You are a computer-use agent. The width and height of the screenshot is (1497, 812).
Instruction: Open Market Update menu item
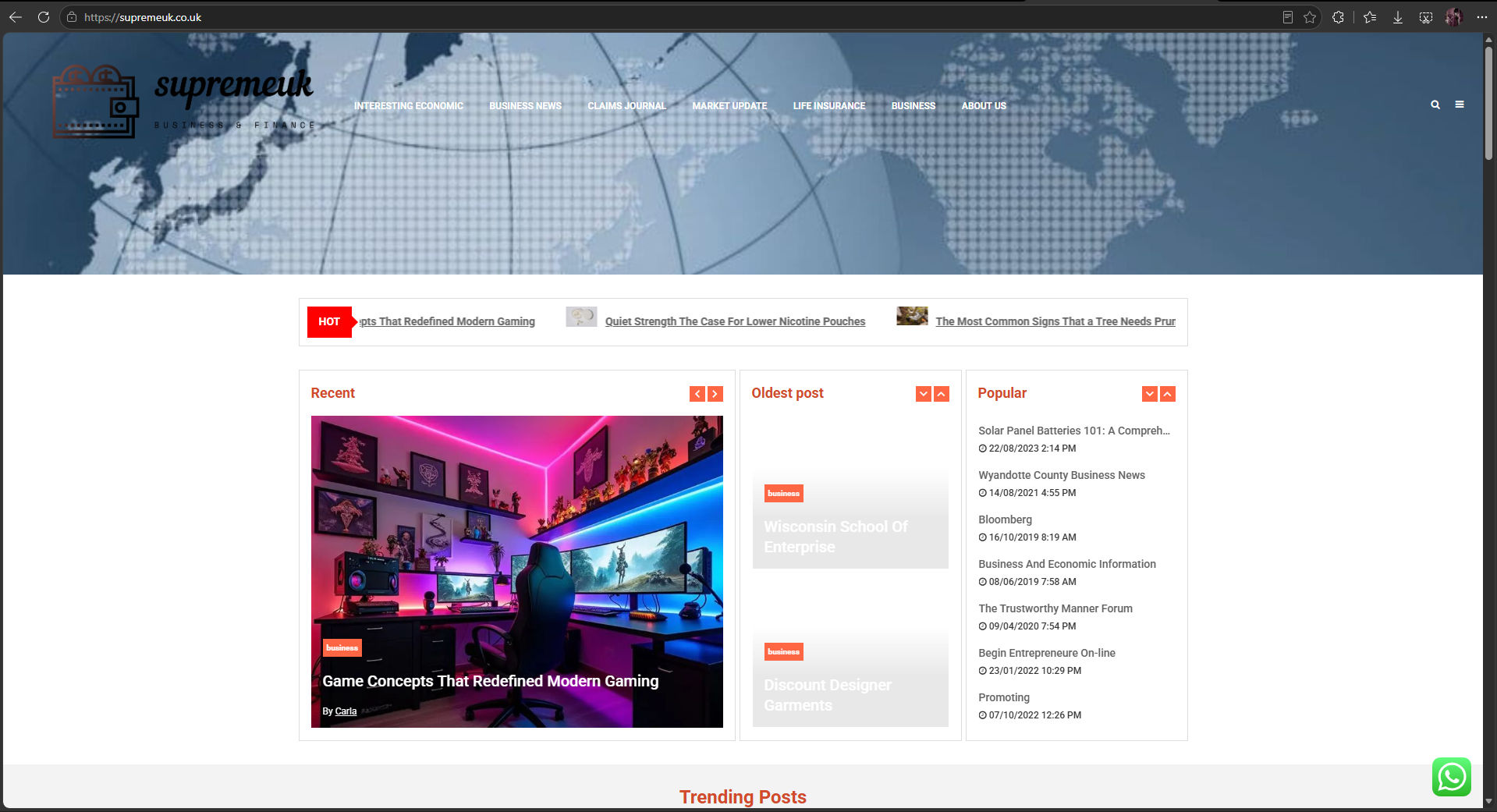(729, 106)
